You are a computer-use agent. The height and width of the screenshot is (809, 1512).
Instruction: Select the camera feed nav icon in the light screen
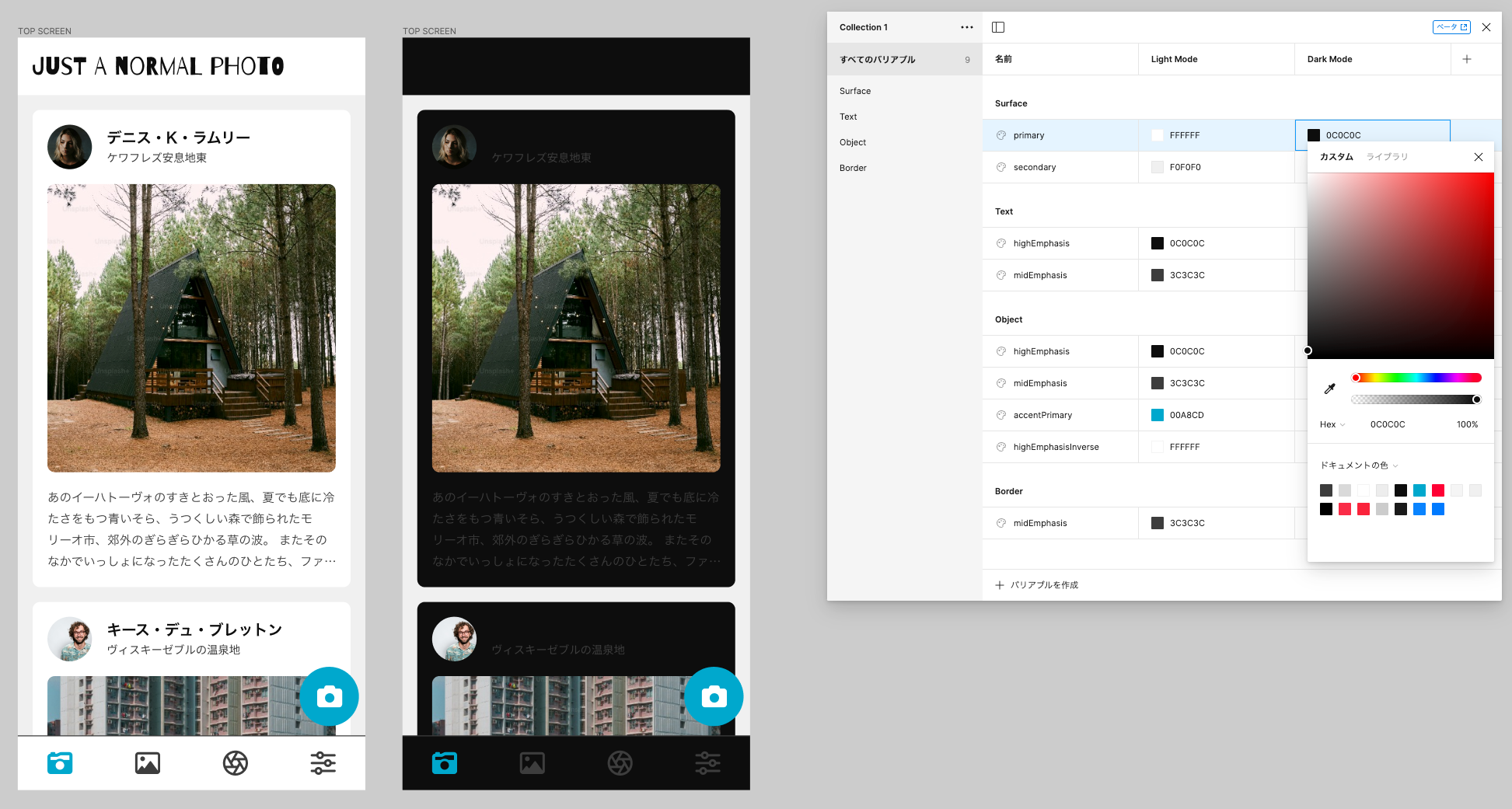[x=60, y=763]
